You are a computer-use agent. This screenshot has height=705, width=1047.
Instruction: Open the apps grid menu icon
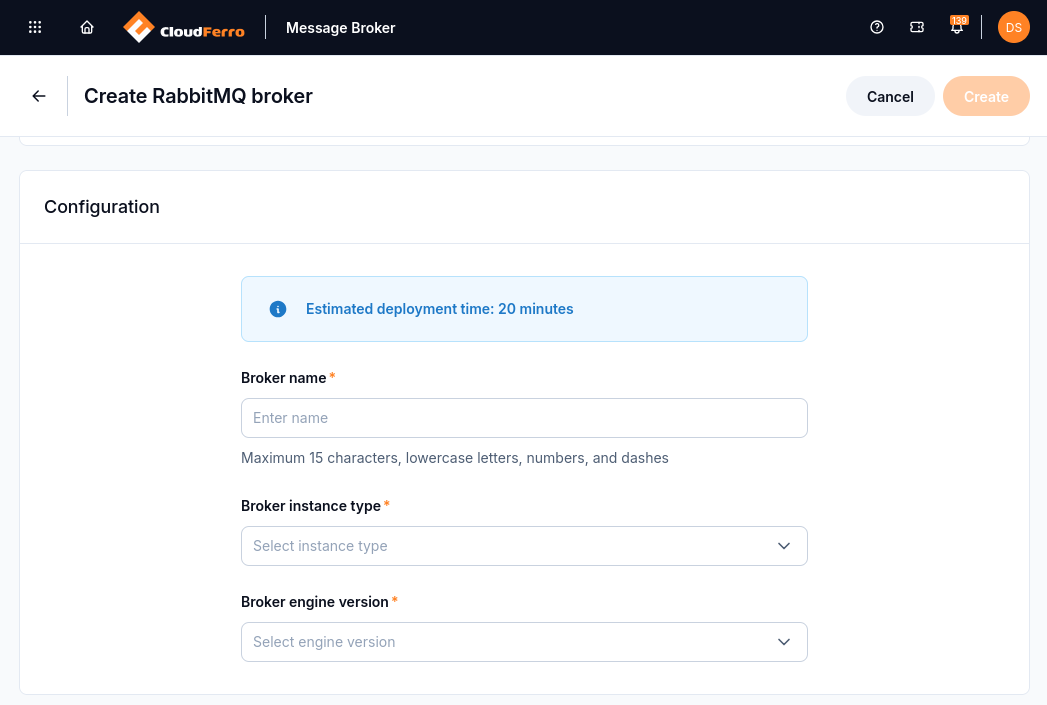35,27
